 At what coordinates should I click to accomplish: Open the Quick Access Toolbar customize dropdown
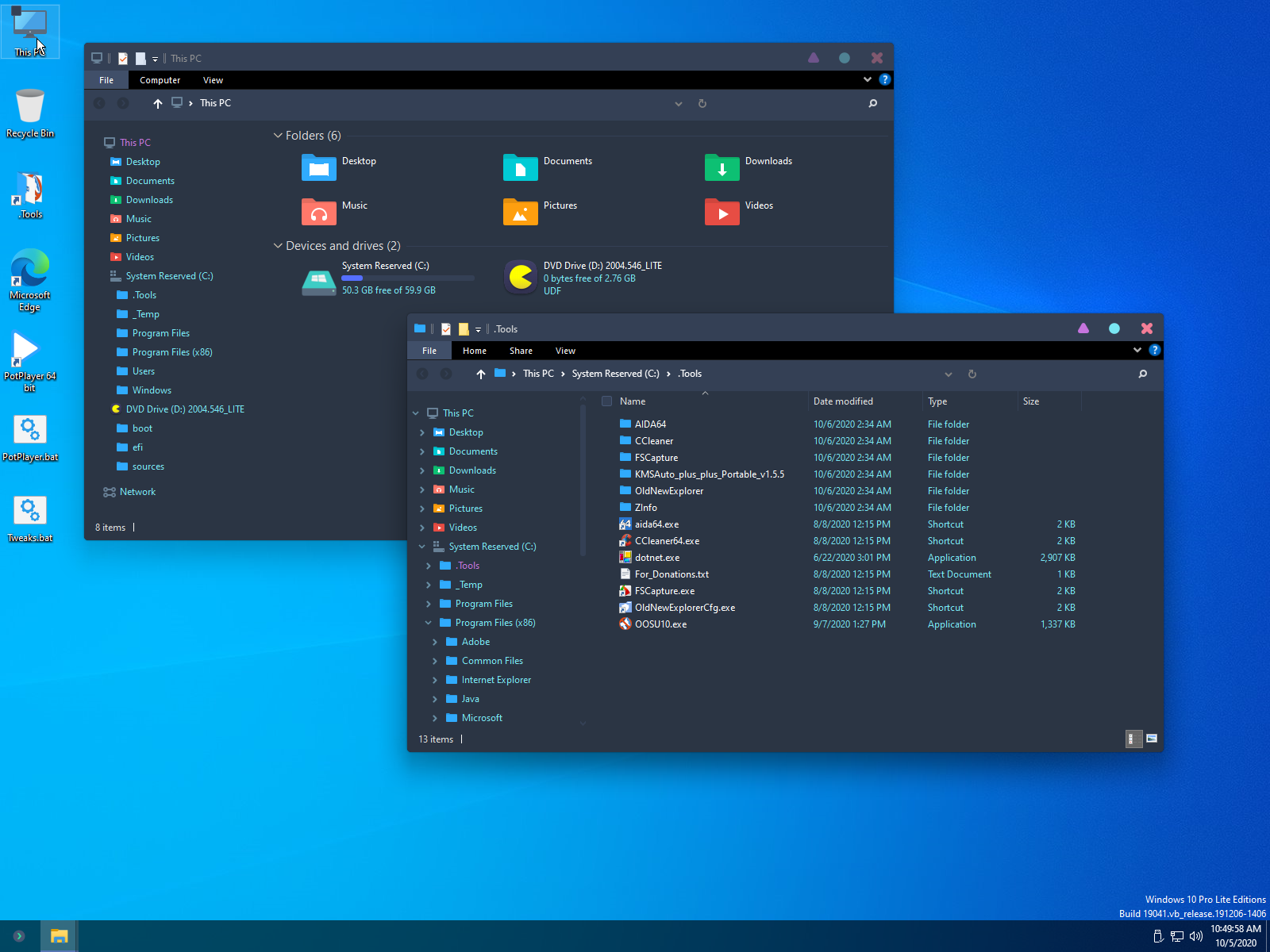point(478,328)
